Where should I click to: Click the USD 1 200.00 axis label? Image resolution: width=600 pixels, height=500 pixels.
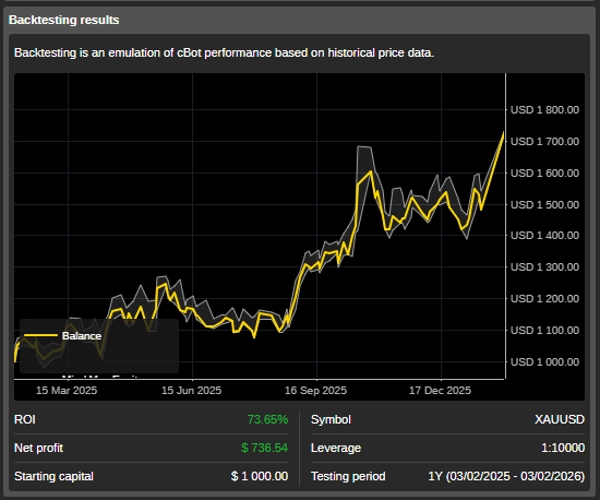(545, 298)
